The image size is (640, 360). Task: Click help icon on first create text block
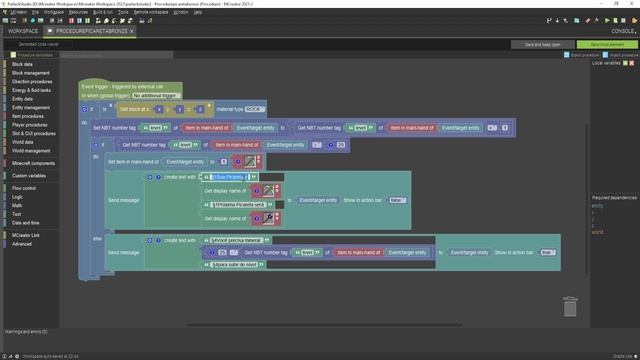[158, 177]
